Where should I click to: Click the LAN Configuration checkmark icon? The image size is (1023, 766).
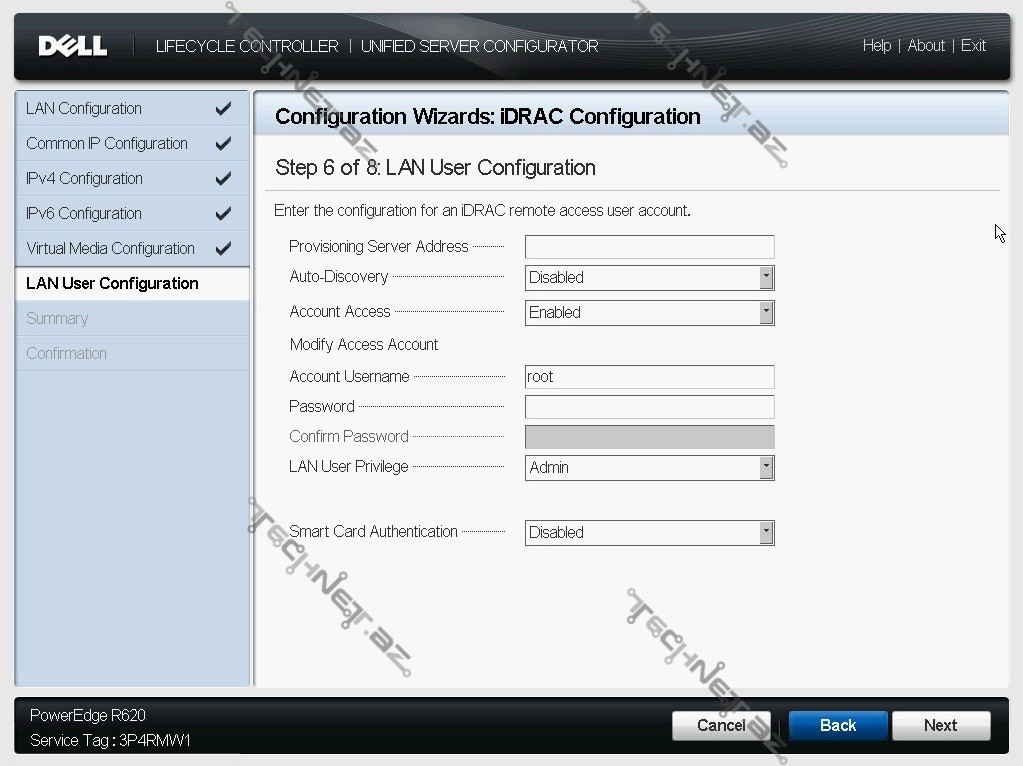[223, 108]
